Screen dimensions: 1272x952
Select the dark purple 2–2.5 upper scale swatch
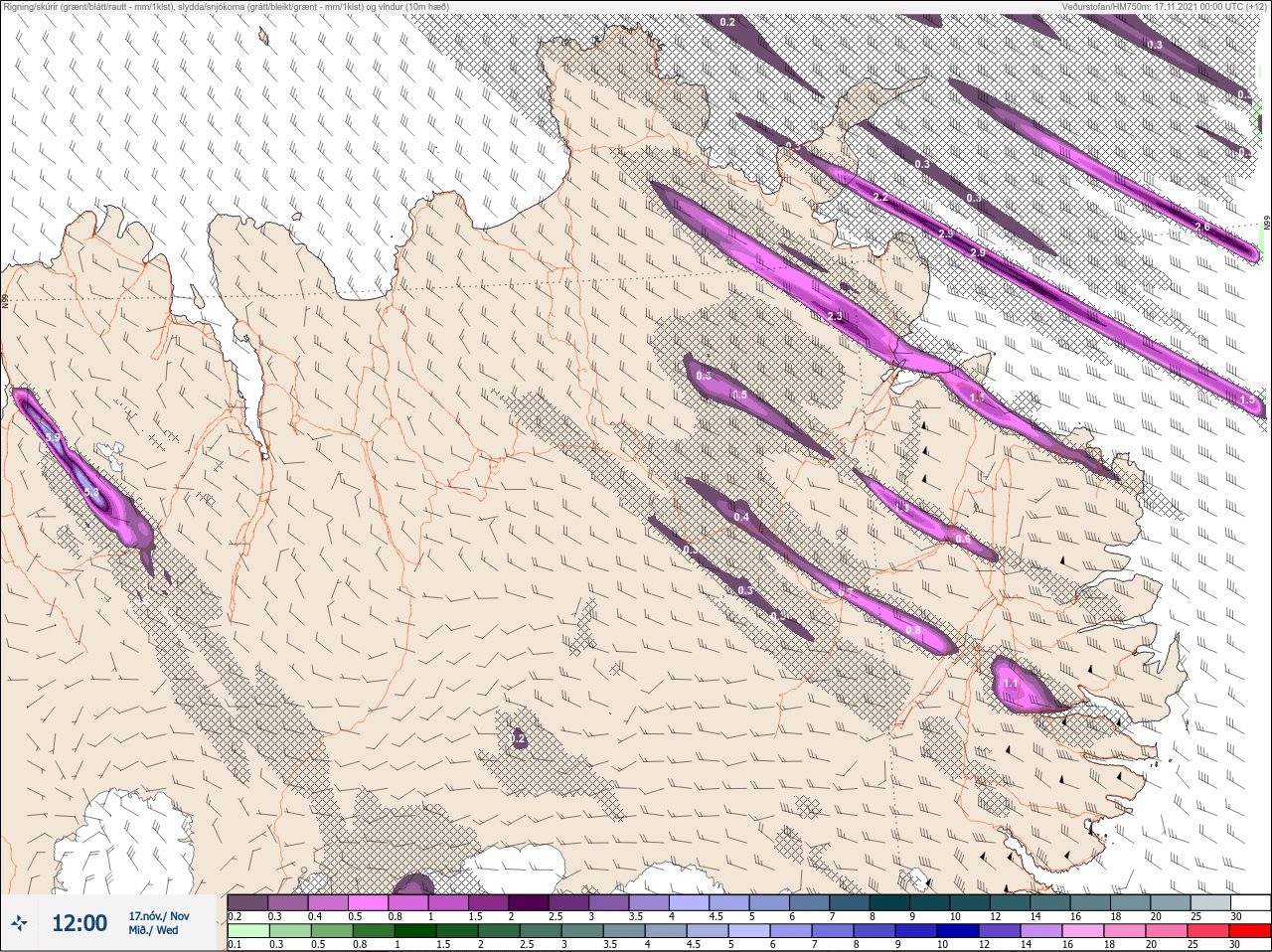click(x=529, y=903)
